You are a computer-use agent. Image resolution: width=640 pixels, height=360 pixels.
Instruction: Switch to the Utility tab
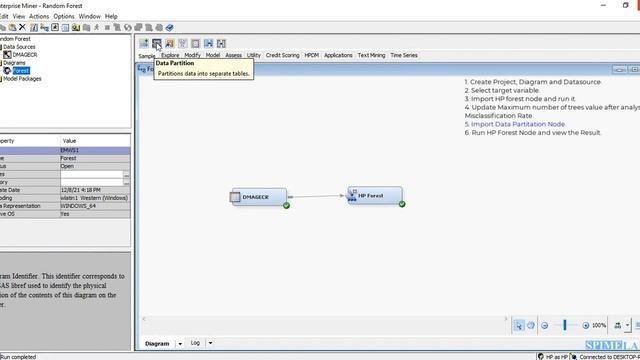coord(253,55)
